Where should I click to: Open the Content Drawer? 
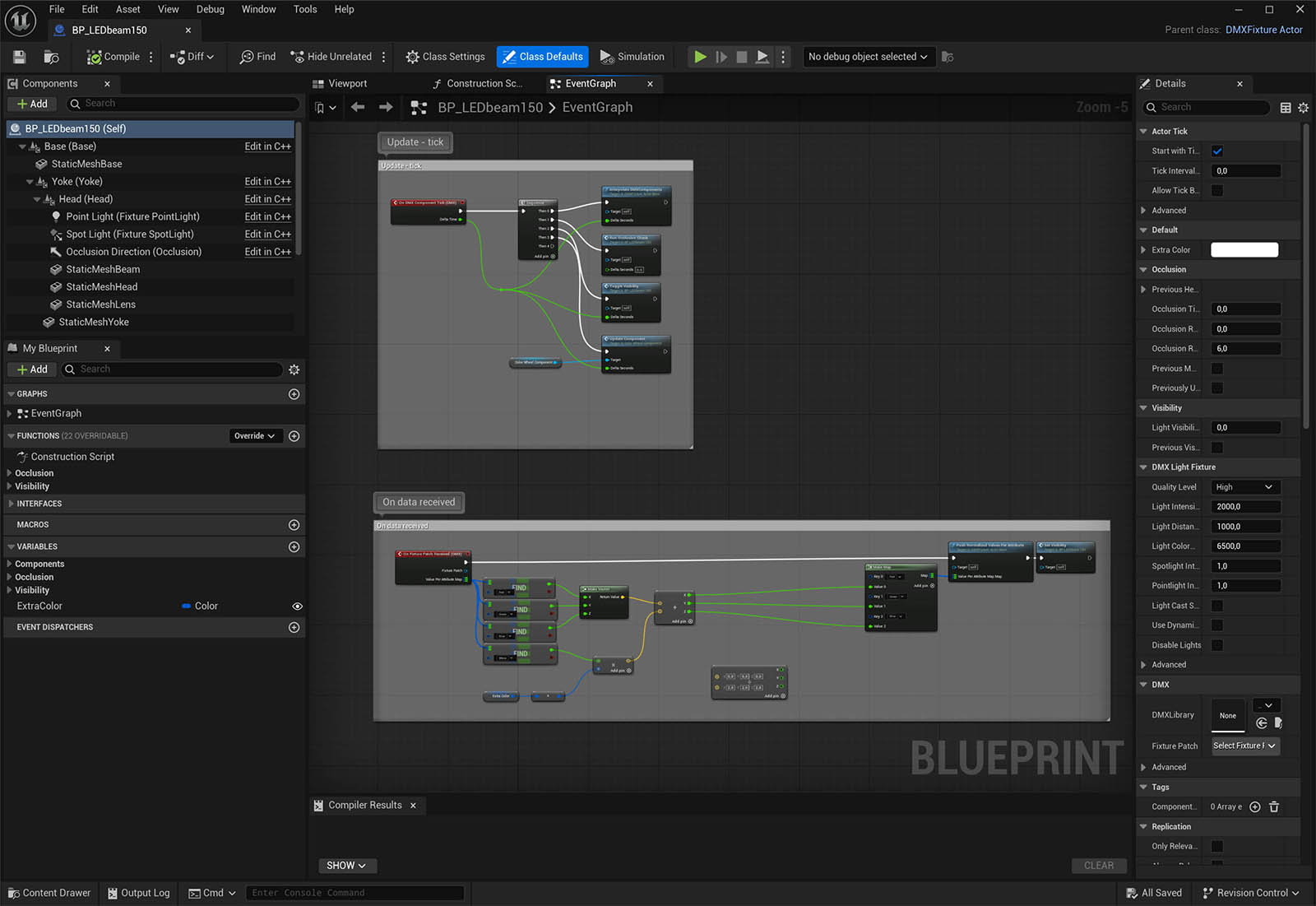click(x=49, y=893)
